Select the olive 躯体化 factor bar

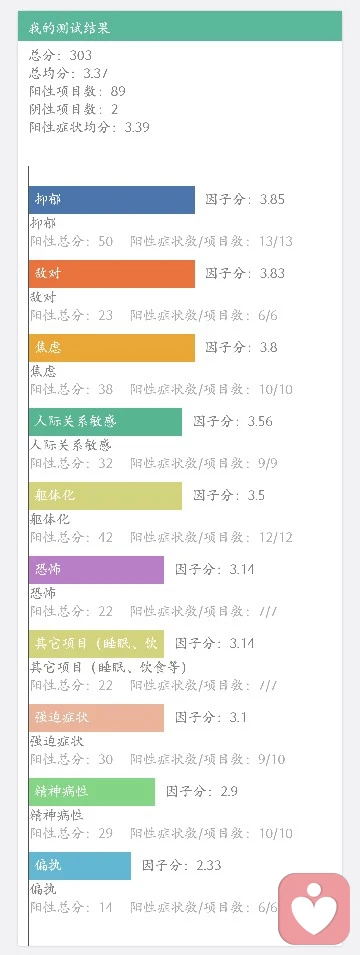[105, 496]
